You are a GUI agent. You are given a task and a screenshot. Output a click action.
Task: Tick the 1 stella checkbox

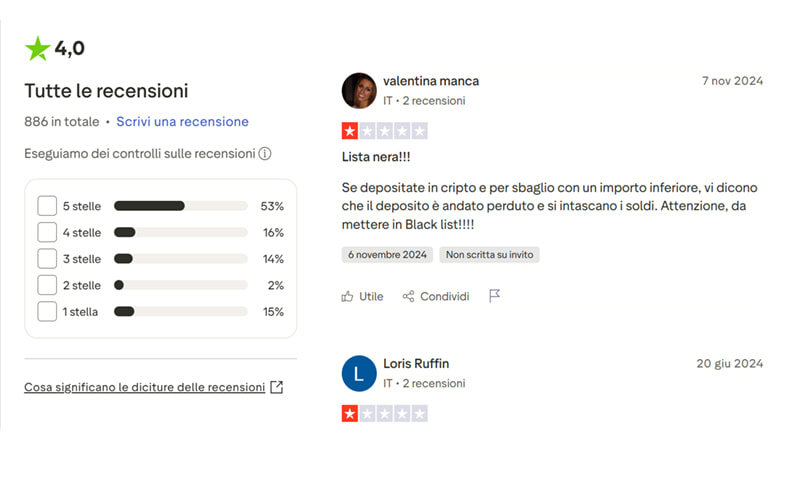point(47,311)
